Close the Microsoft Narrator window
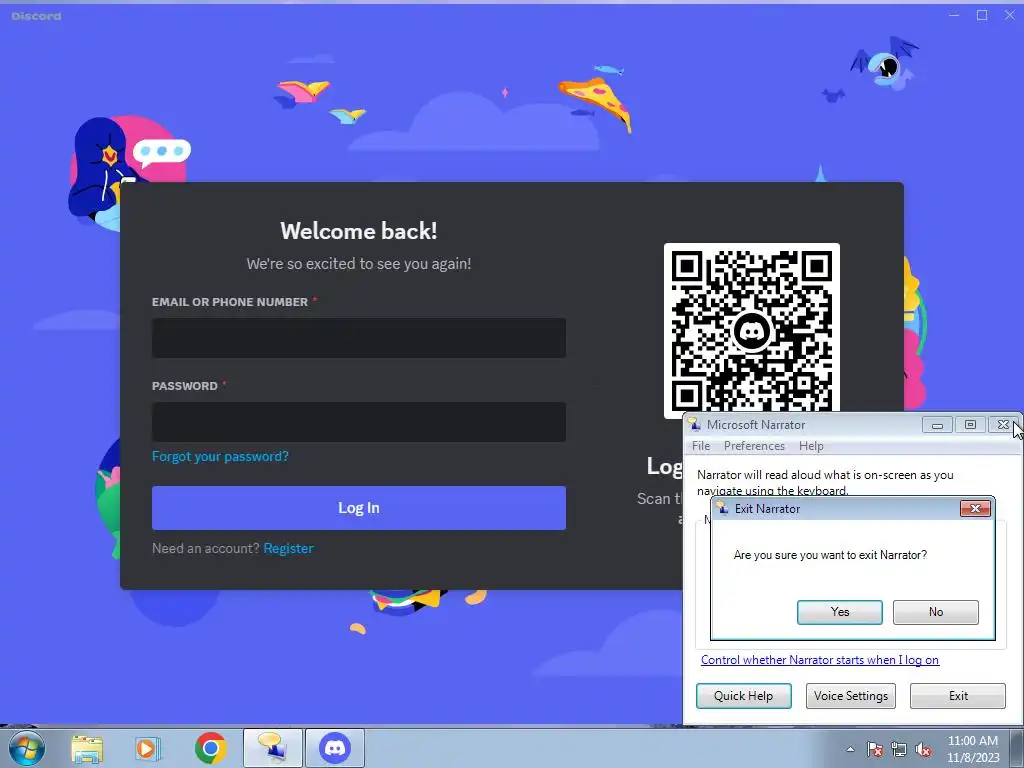This screenshot has width=1024, height=768. [x=1003, y=425]
